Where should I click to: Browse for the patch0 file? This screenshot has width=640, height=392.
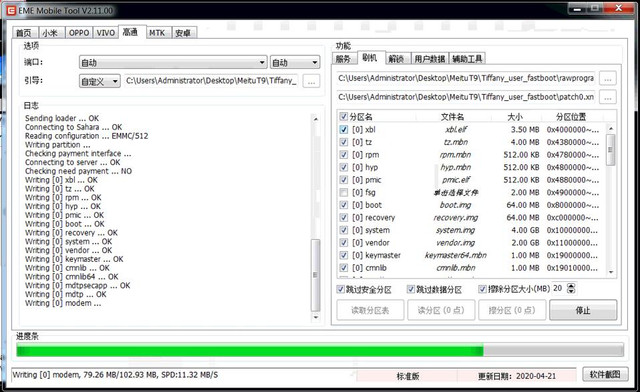click(x=608, y=97)
